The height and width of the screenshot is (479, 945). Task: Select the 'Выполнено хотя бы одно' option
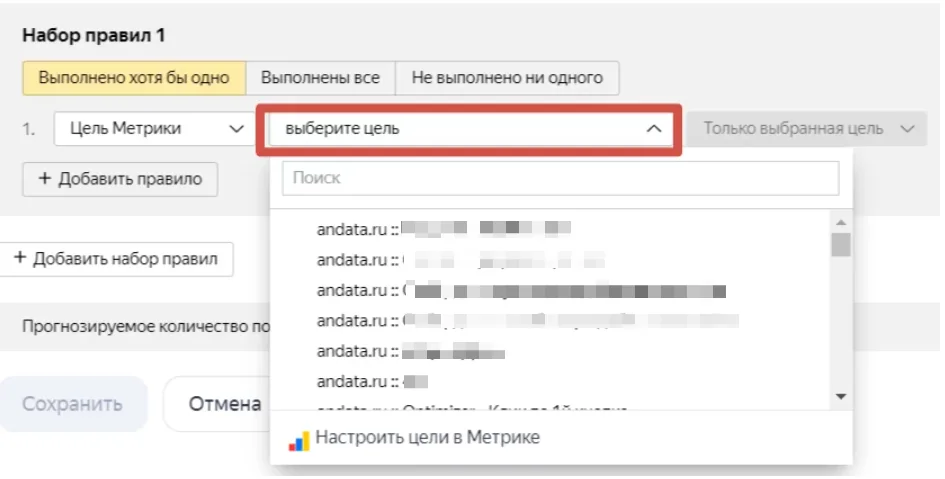point(134,78)
